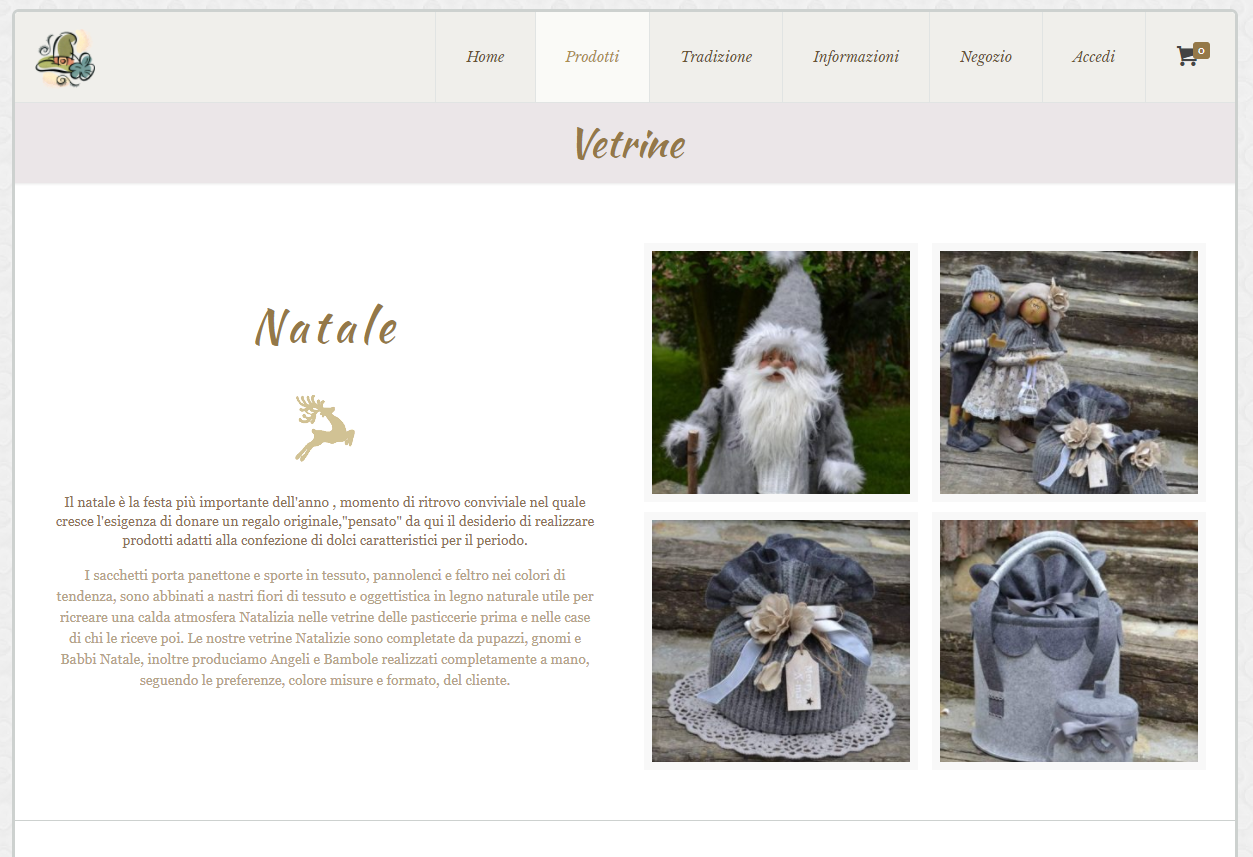Click the Vetrine page title
Screen dimensions: 1253x857
[630, 145]
